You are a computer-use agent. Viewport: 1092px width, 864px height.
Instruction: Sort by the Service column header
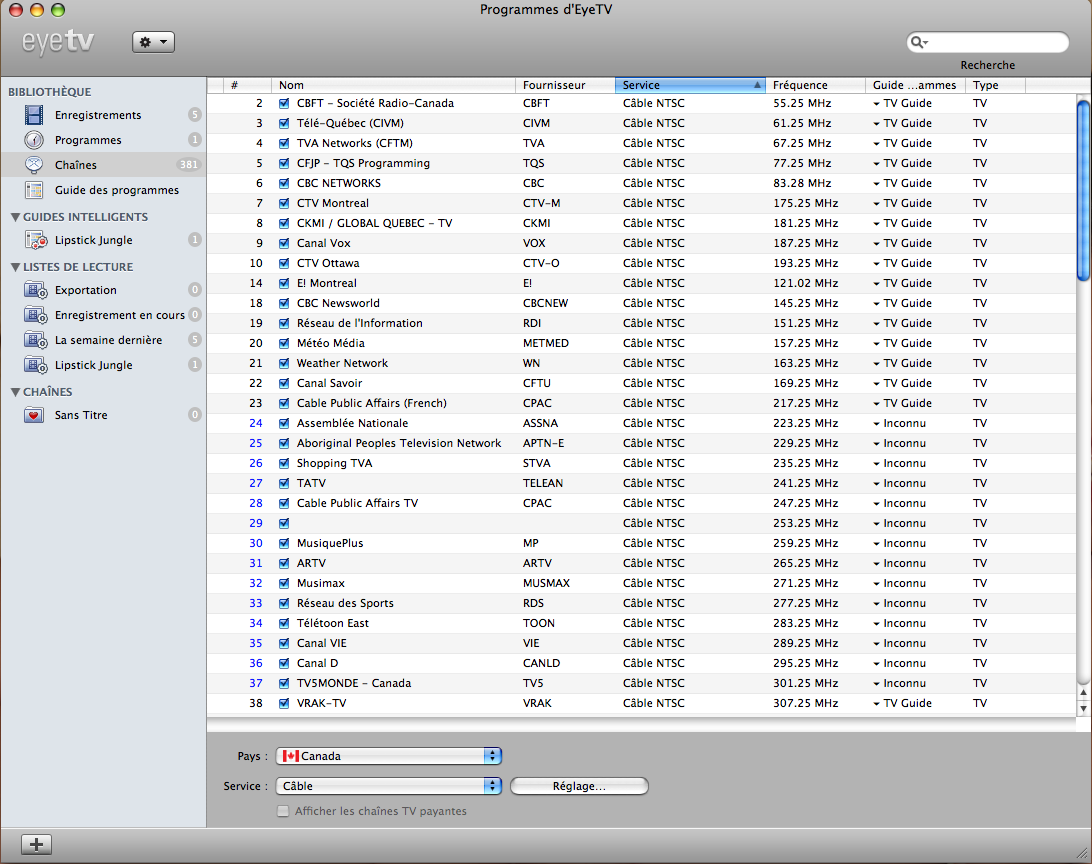pos(690,85)
